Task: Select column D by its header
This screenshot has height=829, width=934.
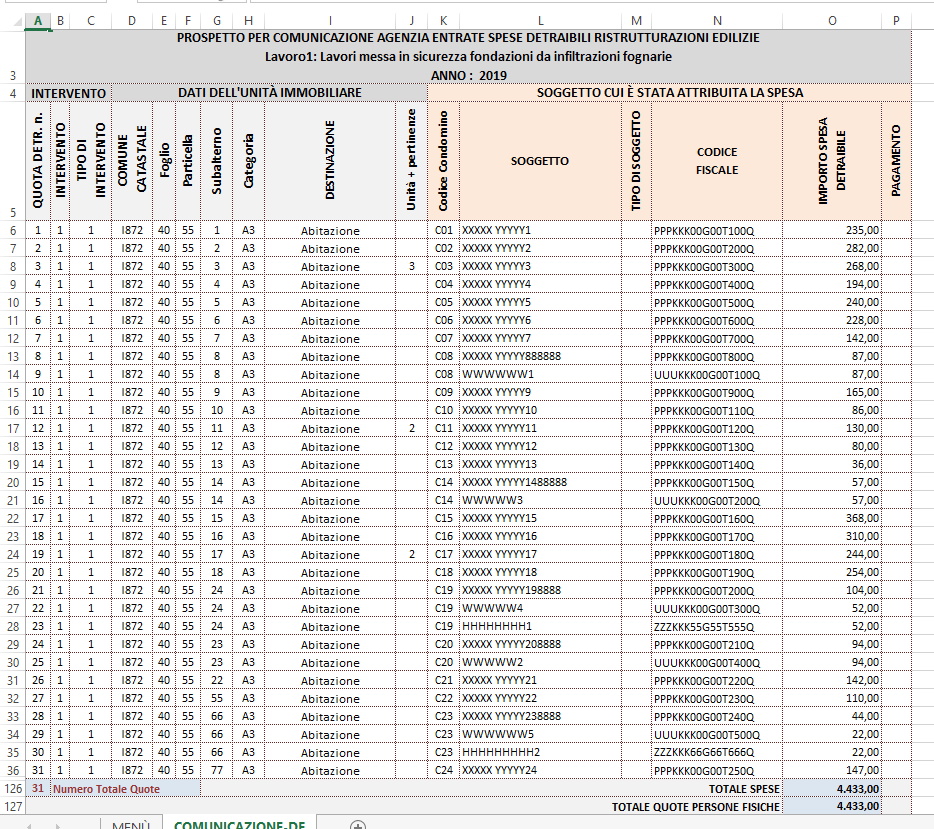Action: click(132, 21)
